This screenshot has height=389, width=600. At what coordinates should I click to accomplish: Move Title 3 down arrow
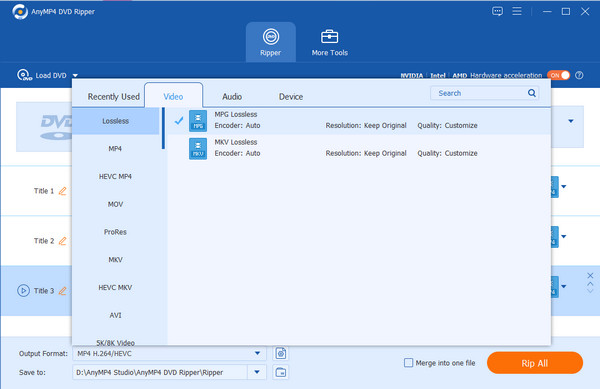click(590, 291)
